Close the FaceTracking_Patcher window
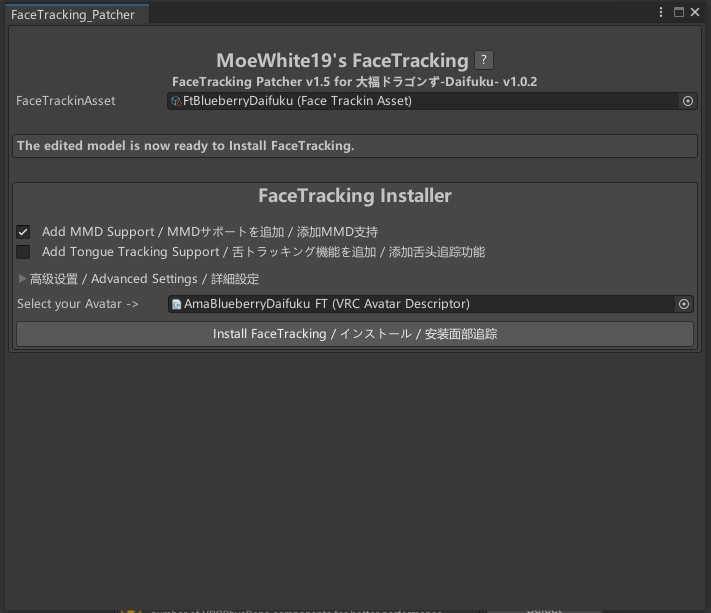The width and height of the screenshot is (711, 613). click(x=695, y=12)
